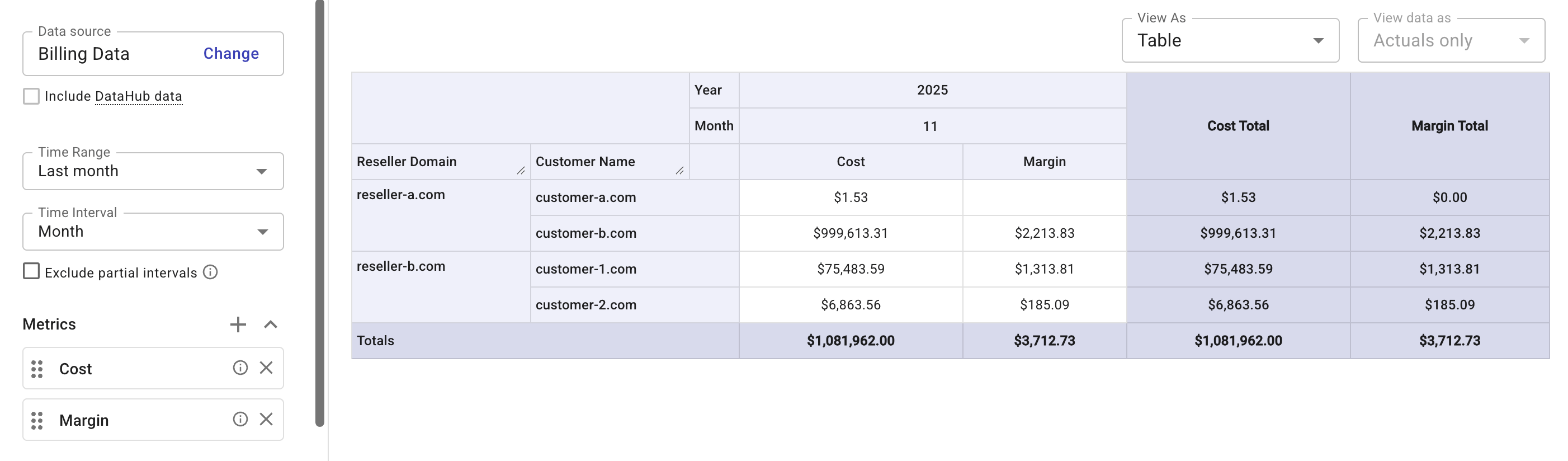Open the Time Range dropdown
The image size is (1568, 461).
click(x=153, y=171)
